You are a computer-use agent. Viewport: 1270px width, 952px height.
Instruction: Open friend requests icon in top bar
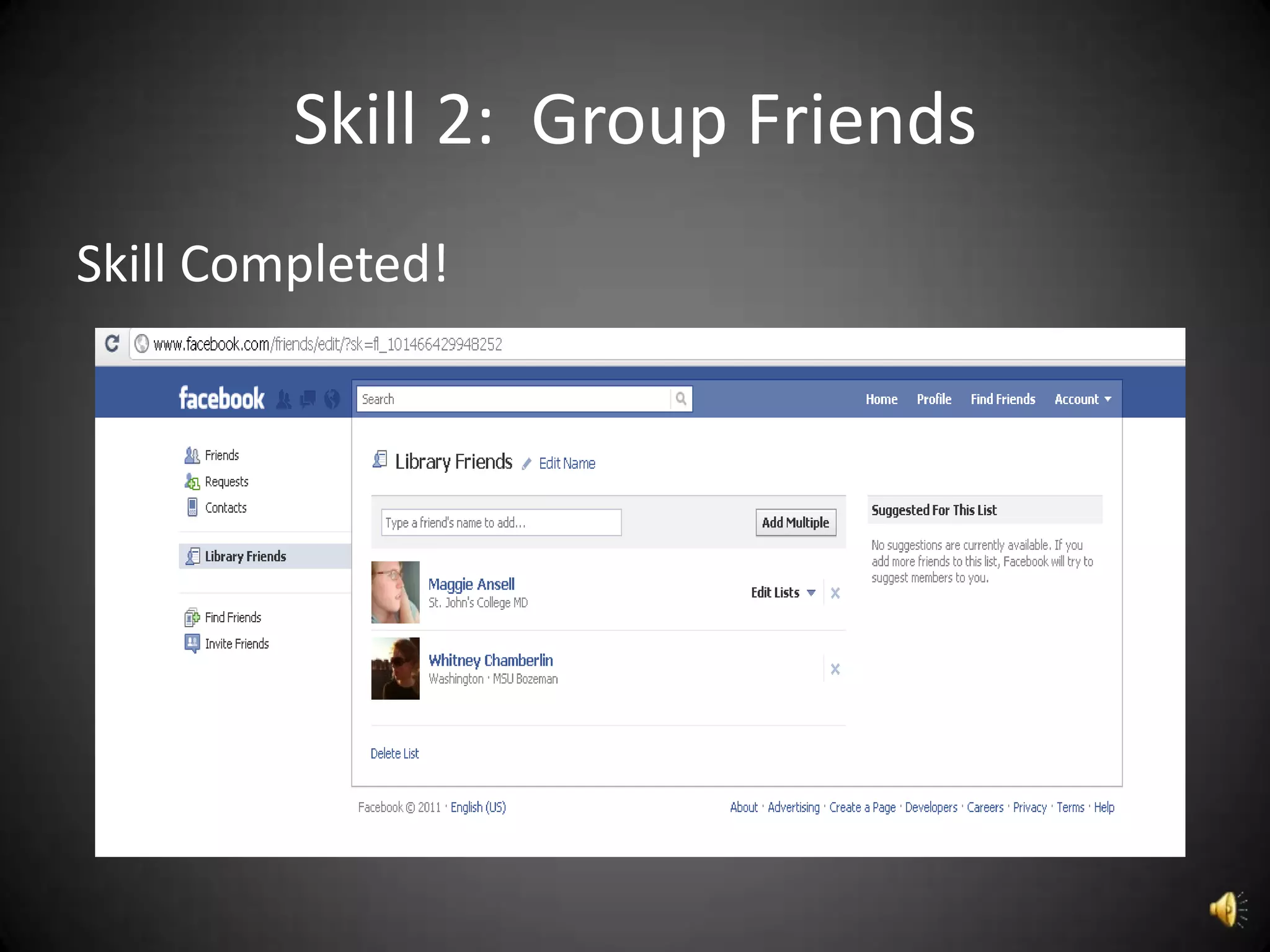(283, 400)
